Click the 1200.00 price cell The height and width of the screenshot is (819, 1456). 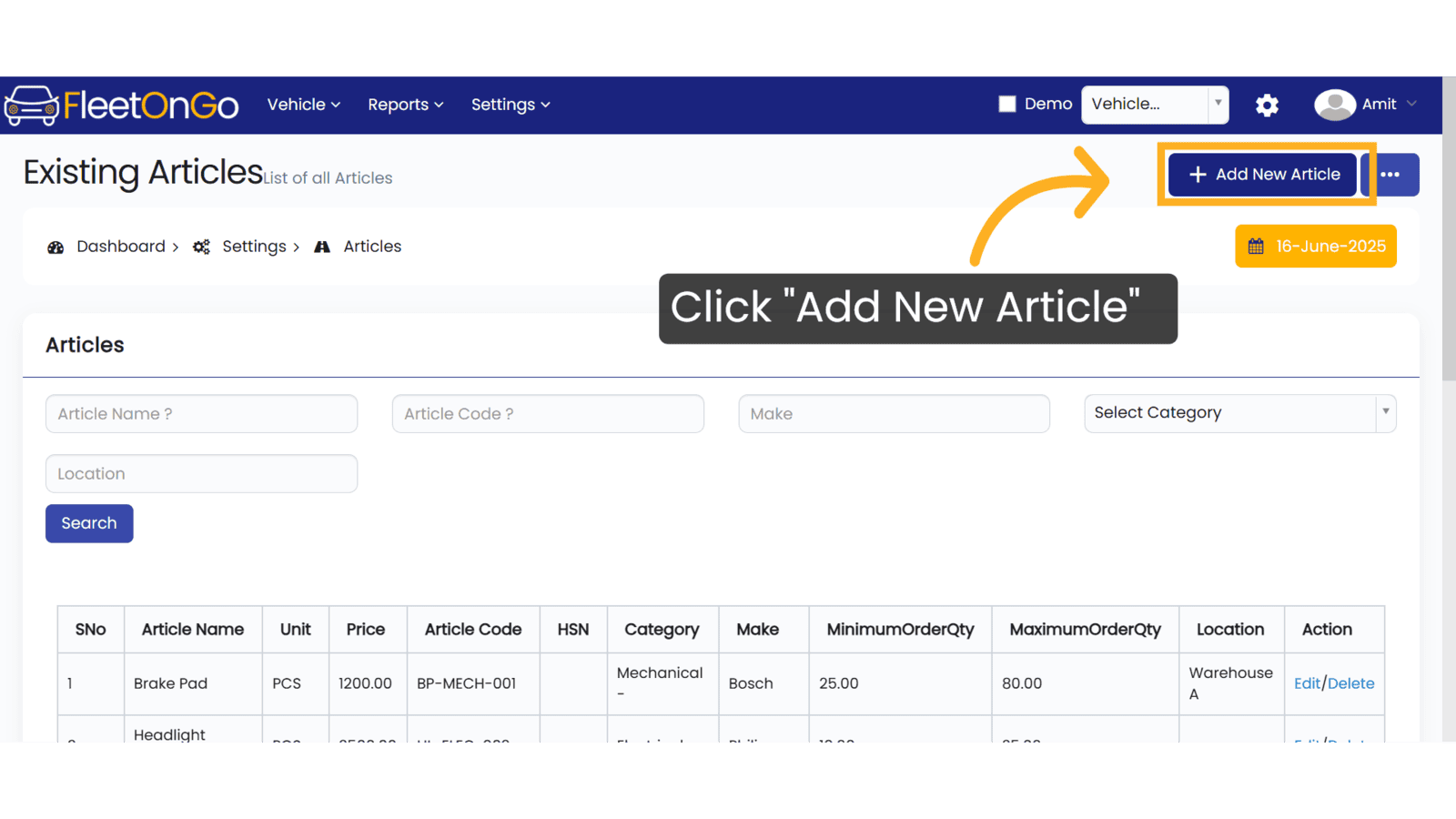pyautogui.click(x=366, y=683)
